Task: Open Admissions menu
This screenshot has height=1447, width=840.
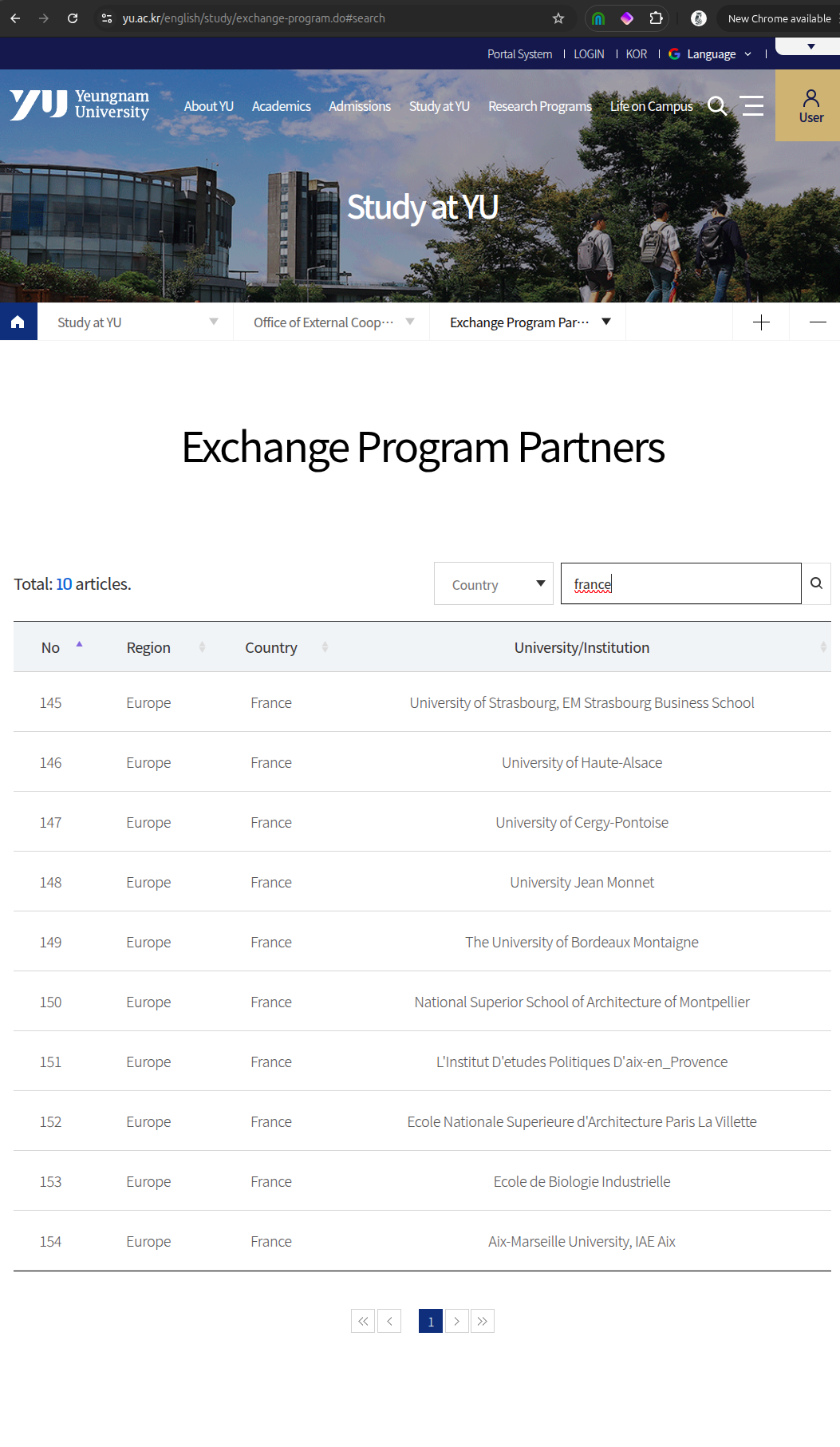Action: tap(360, 106)
